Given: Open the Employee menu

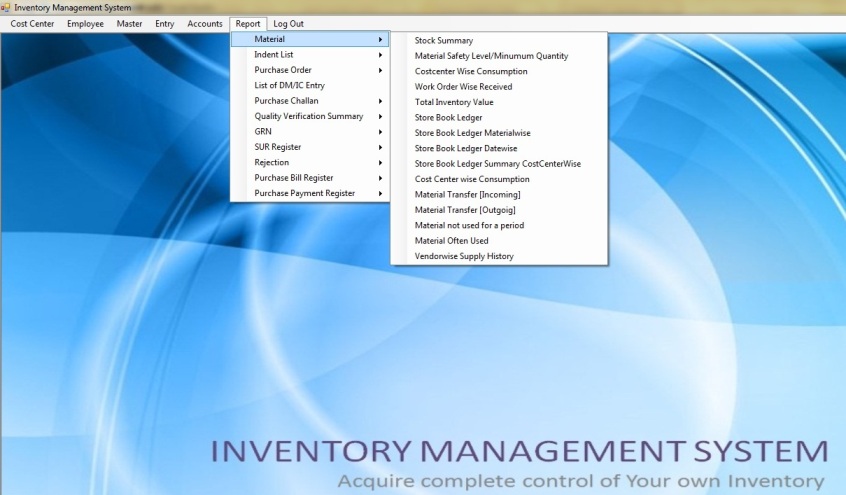Looking at the screenshot, I should [85, 23].
